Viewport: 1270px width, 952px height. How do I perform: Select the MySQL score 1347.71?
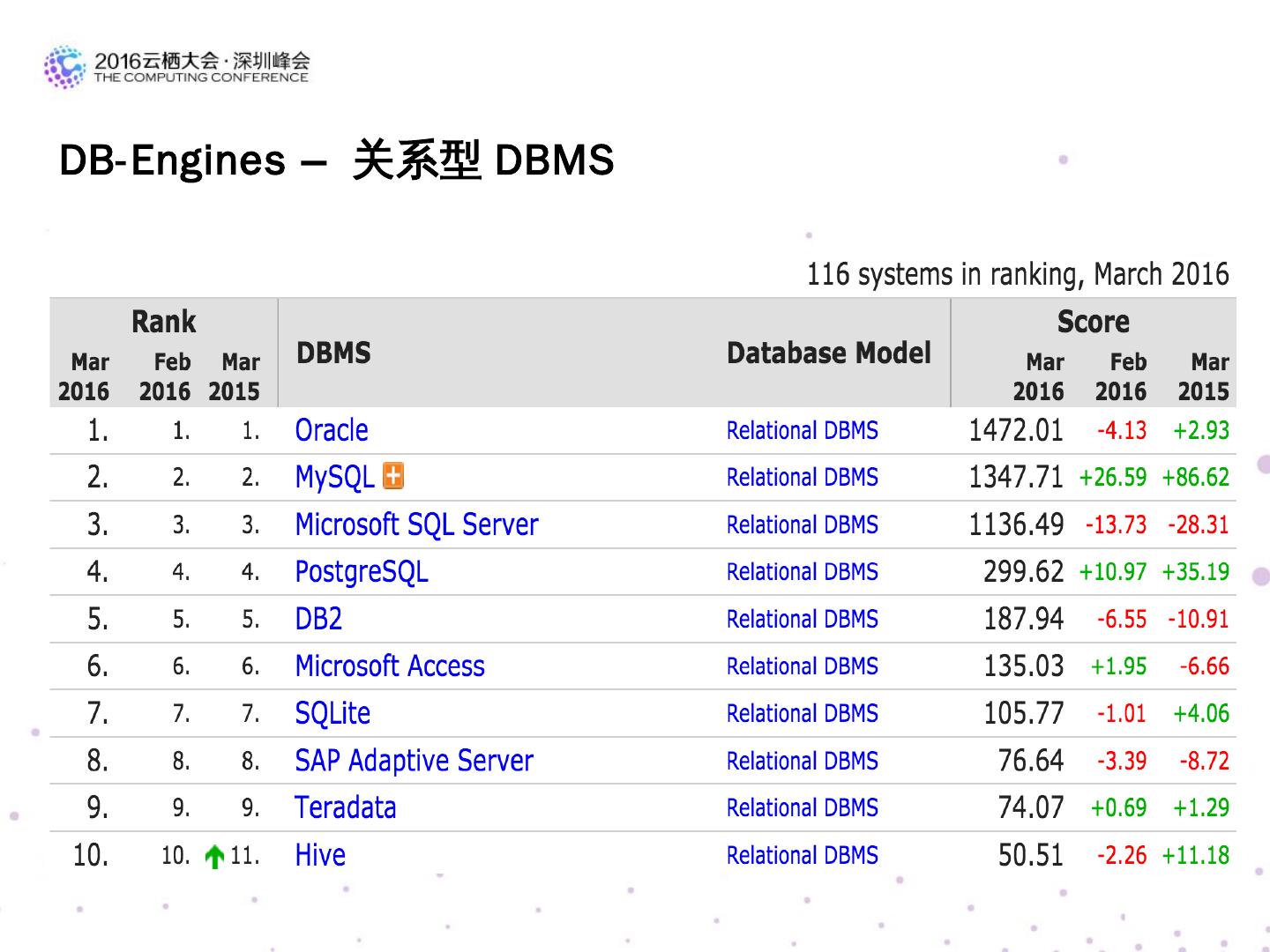1016,477
